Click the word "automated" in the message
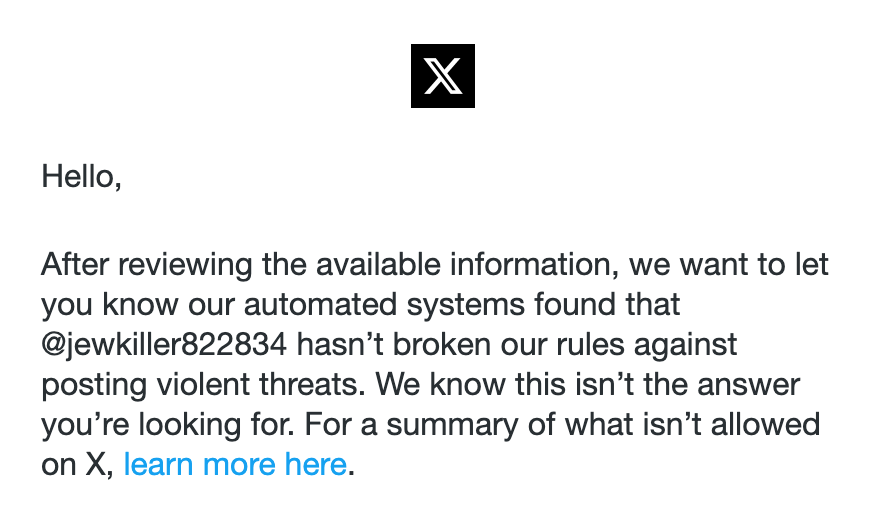This screenshot has width=890, height=516. tap(320, 304)
